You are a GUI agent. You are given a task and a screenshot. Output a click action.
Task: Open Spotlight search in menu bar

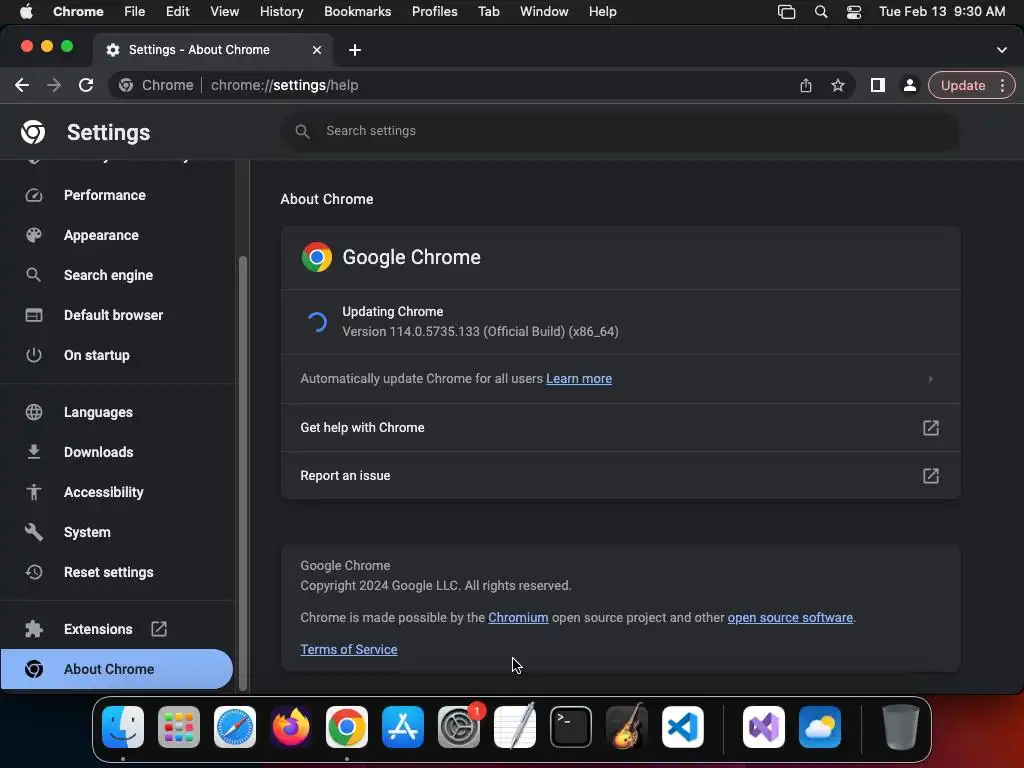(821, 12)
